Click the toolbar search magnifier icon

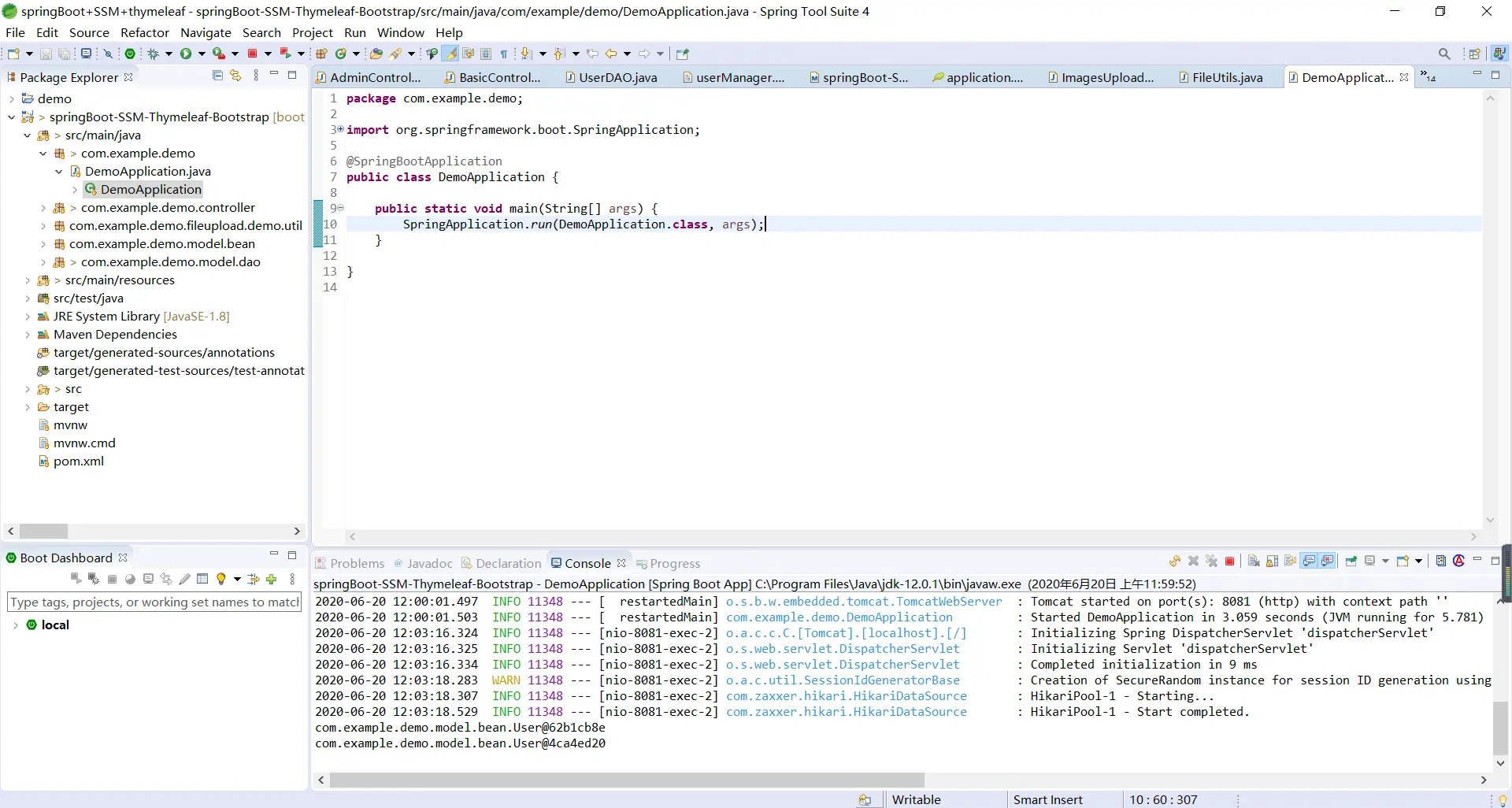(1443, 54)
